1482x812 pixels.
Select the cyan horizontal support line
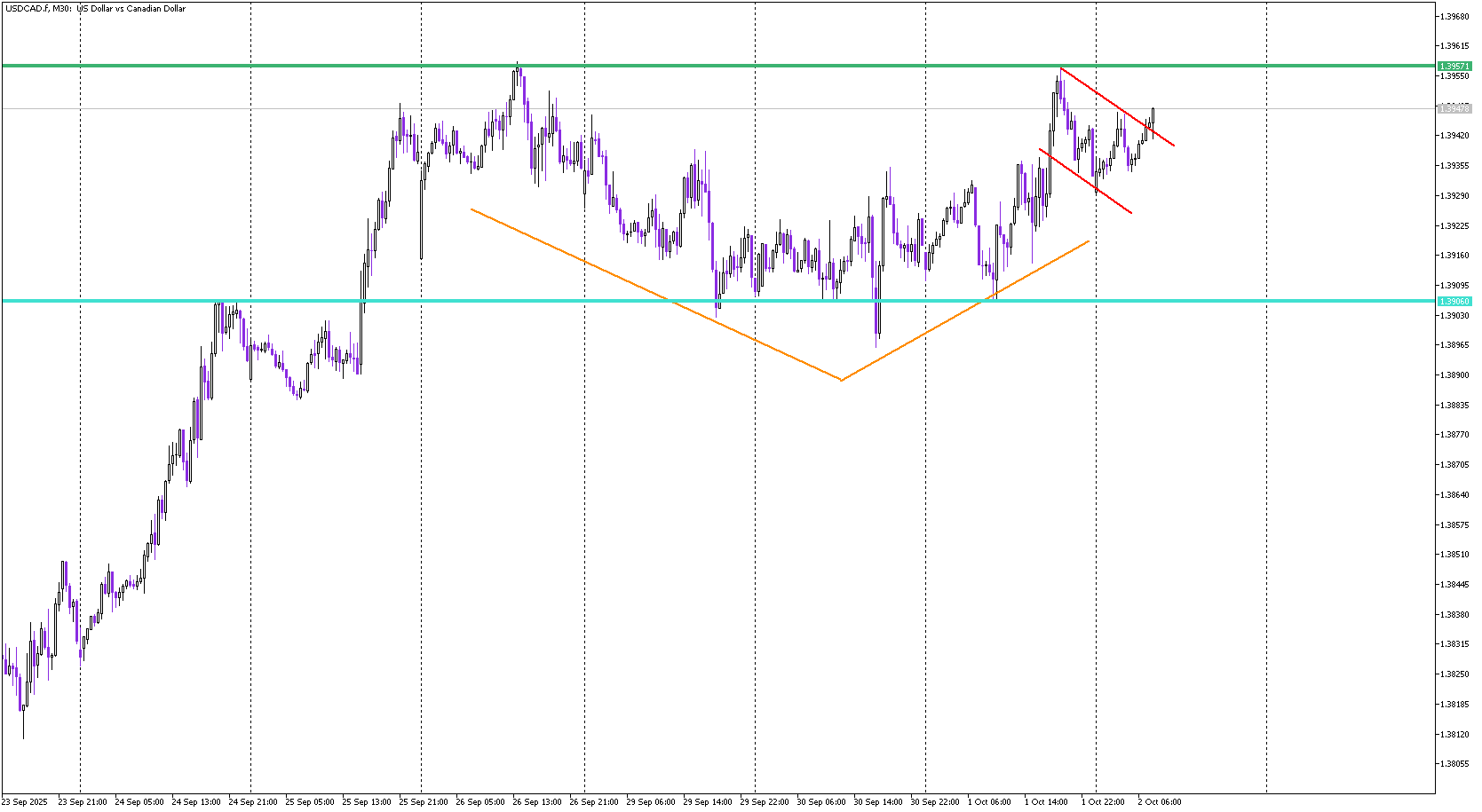click(x=533, y=301)
